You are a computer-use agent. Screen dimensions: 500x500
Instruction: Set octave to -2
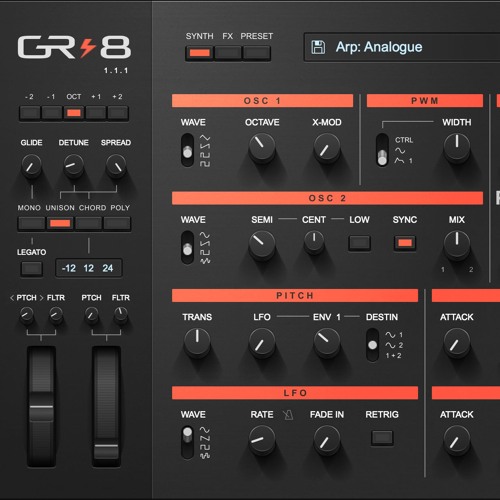[x=30, y=113]
